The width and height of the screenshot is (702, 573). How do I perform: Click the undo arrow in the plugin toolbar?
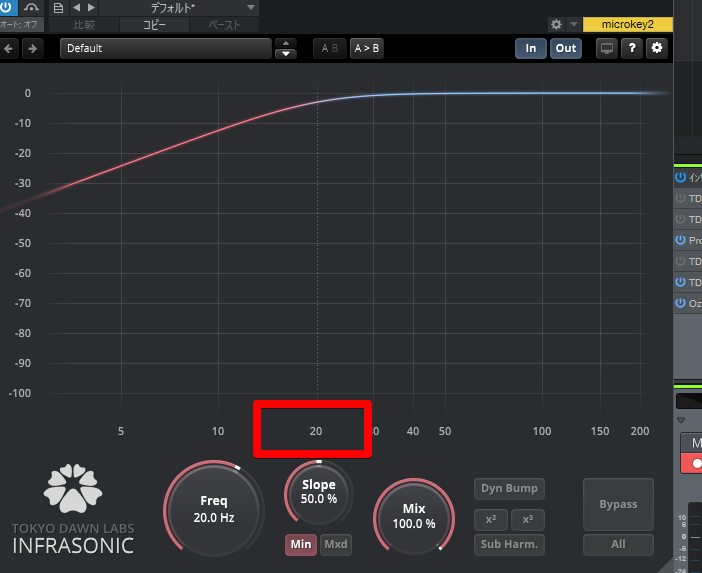point(10,48)
